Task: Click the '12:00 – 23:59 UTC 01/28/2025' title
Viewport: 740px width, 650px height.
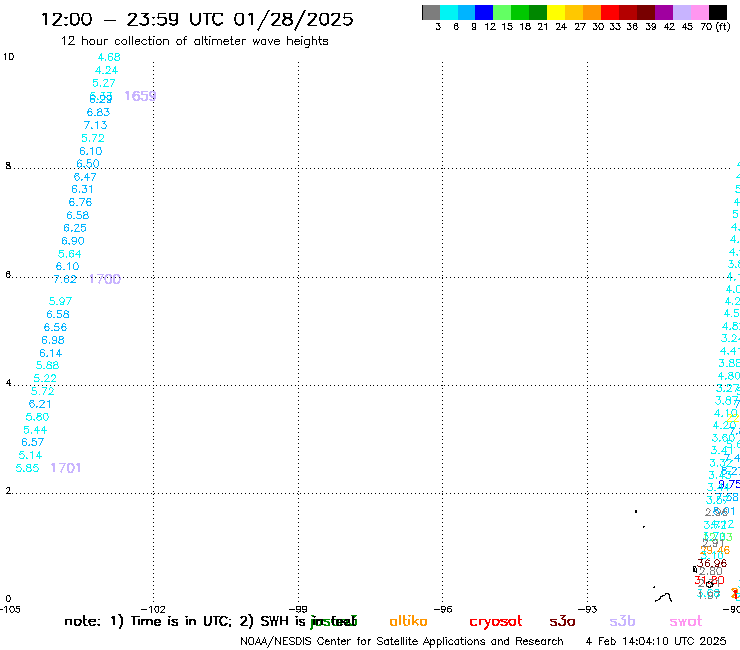Action: click(x=197, y=19)
